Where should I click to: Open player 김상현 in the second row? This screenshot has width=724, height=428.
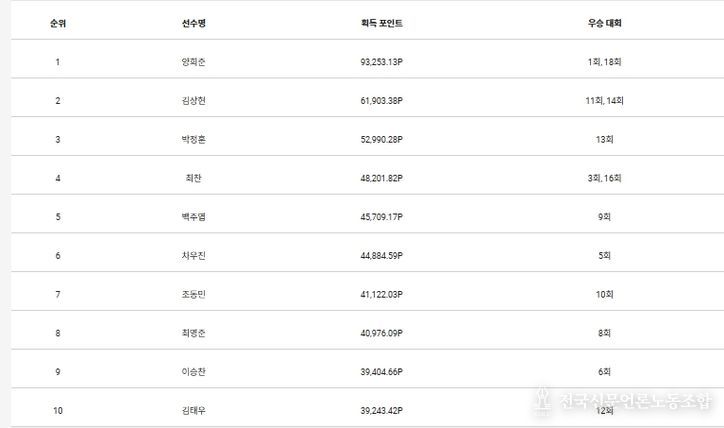193,101
